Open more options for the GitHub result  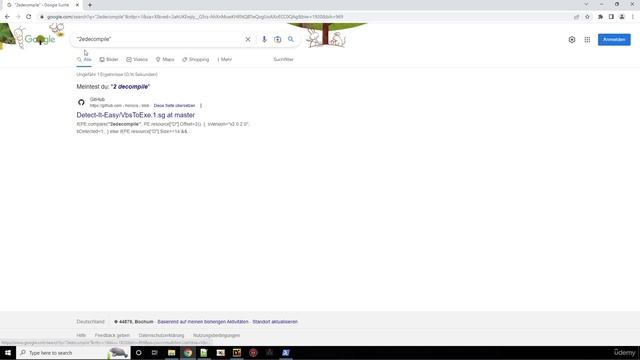(201, 106)
